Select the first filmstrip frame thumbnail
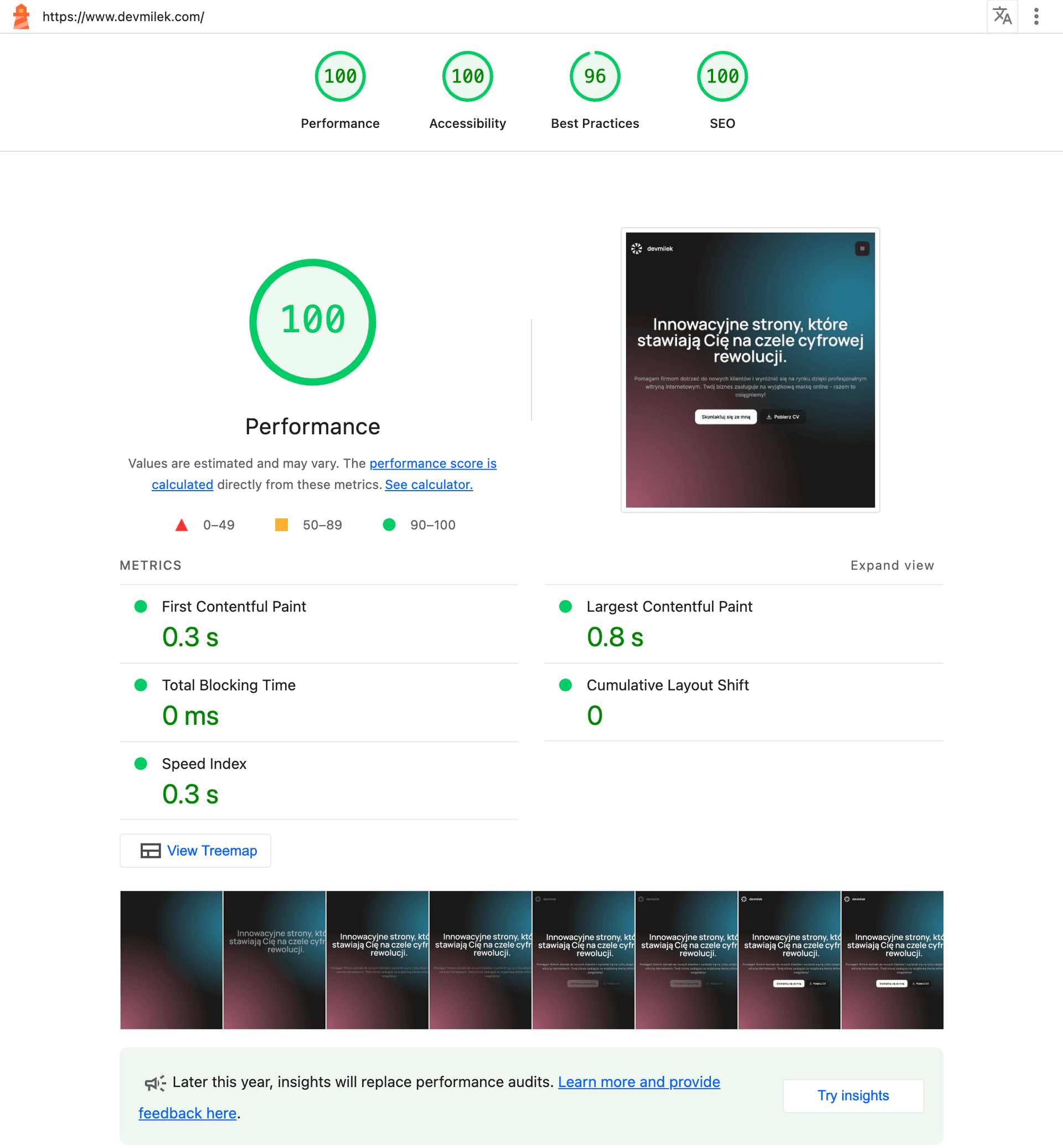 tap(172, 960)
